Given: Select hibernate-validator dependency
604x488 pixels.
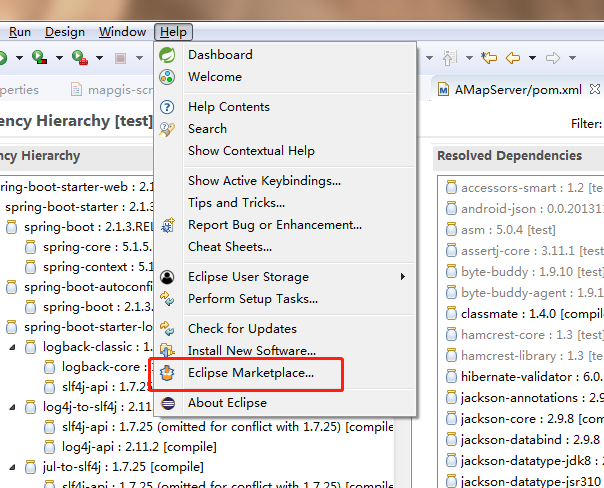Looking at the screenshot, I should [524, 377].
